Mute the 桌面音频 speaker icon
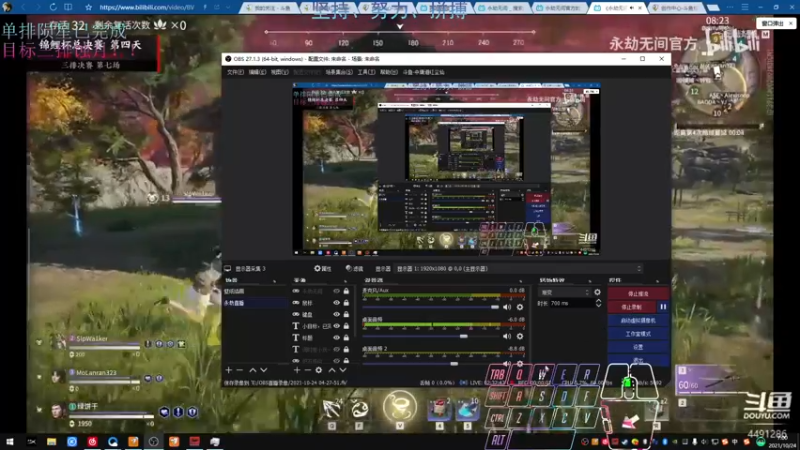Image resolution: width=800 pixels, height=450 pixels. tap(507, 336)
